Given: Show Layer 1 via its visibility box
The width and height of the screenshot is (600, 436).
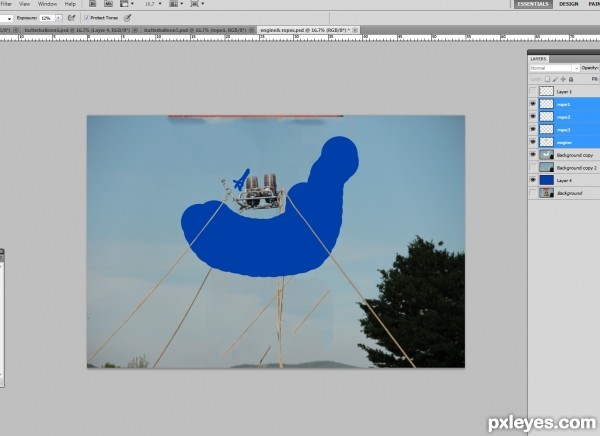Looking at the screenshot, I should [x=533, y=91].
